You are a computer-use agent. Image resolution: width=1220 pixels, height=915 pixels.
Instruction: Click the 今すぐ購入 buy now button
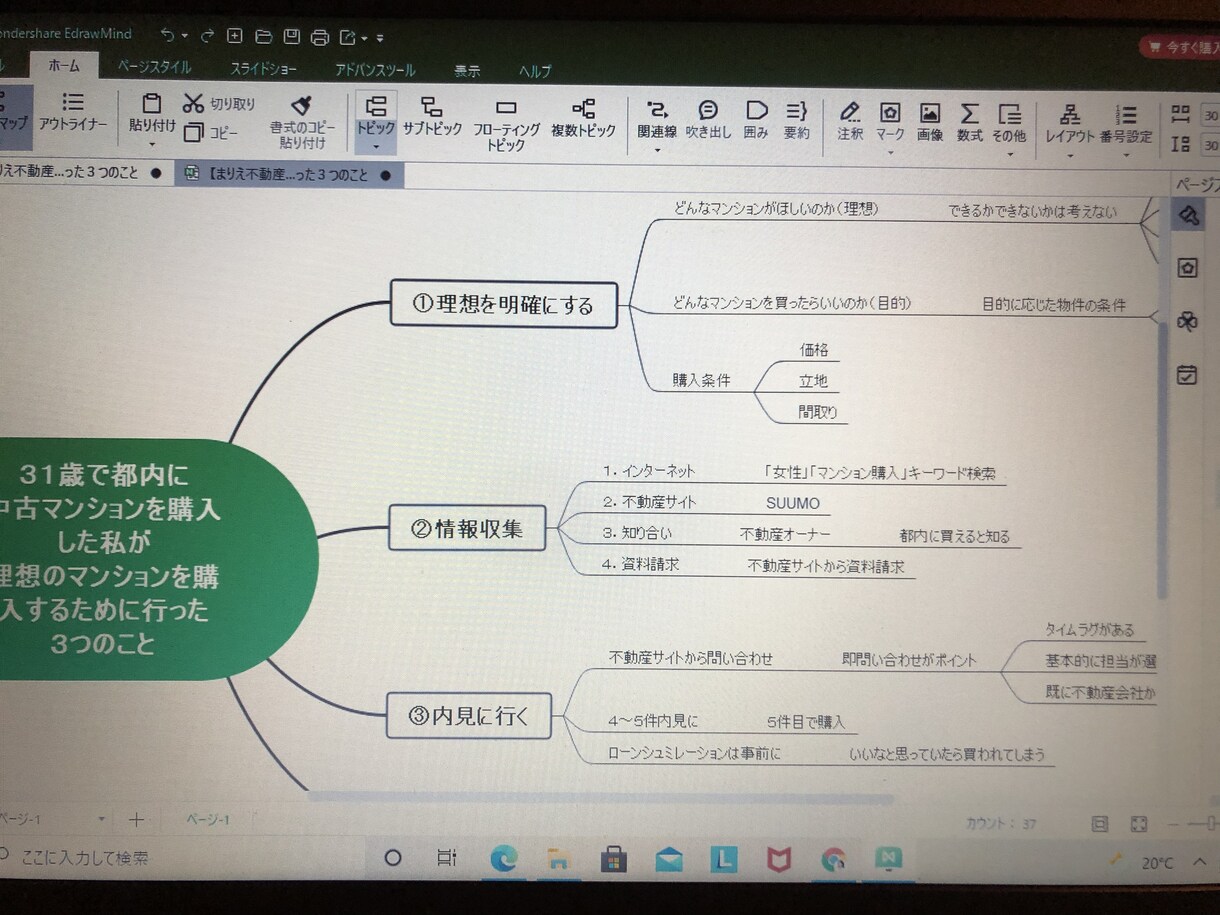(x=1180, y=47)
